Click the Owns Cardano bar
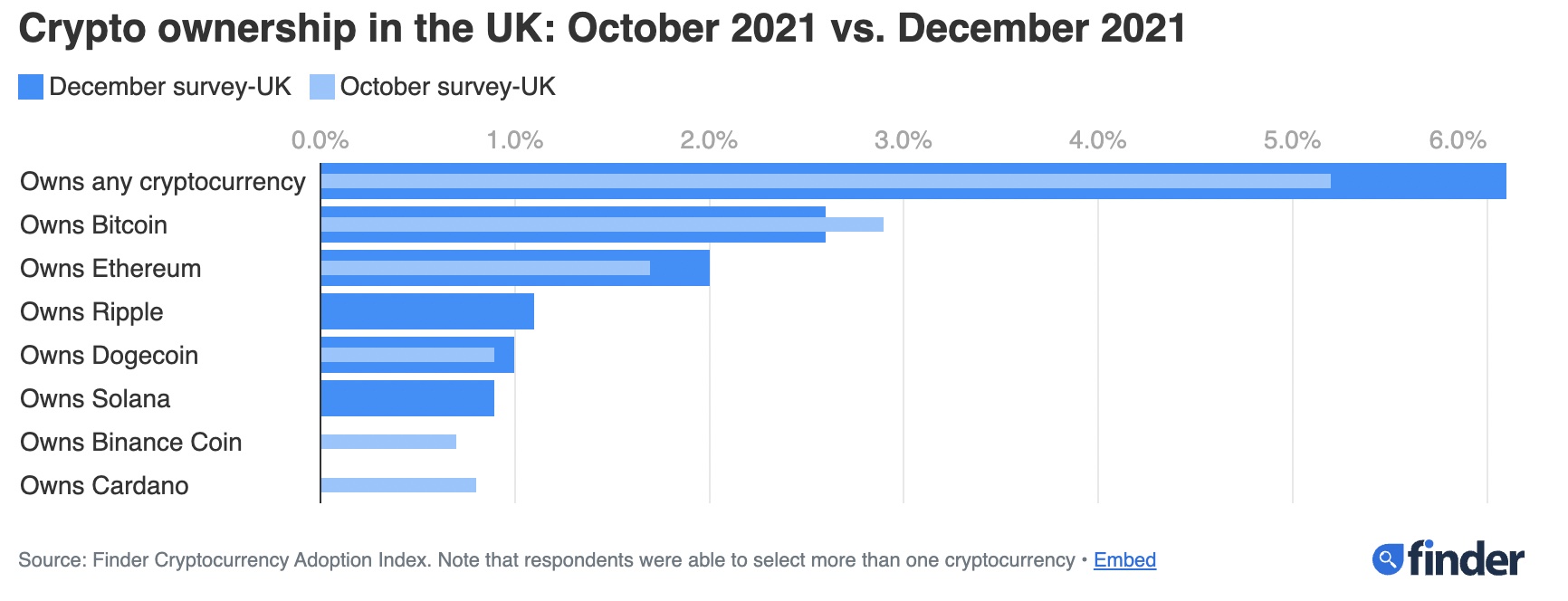Image resolution: width=1568 pixels, height=601 pixels. [398, 485]
